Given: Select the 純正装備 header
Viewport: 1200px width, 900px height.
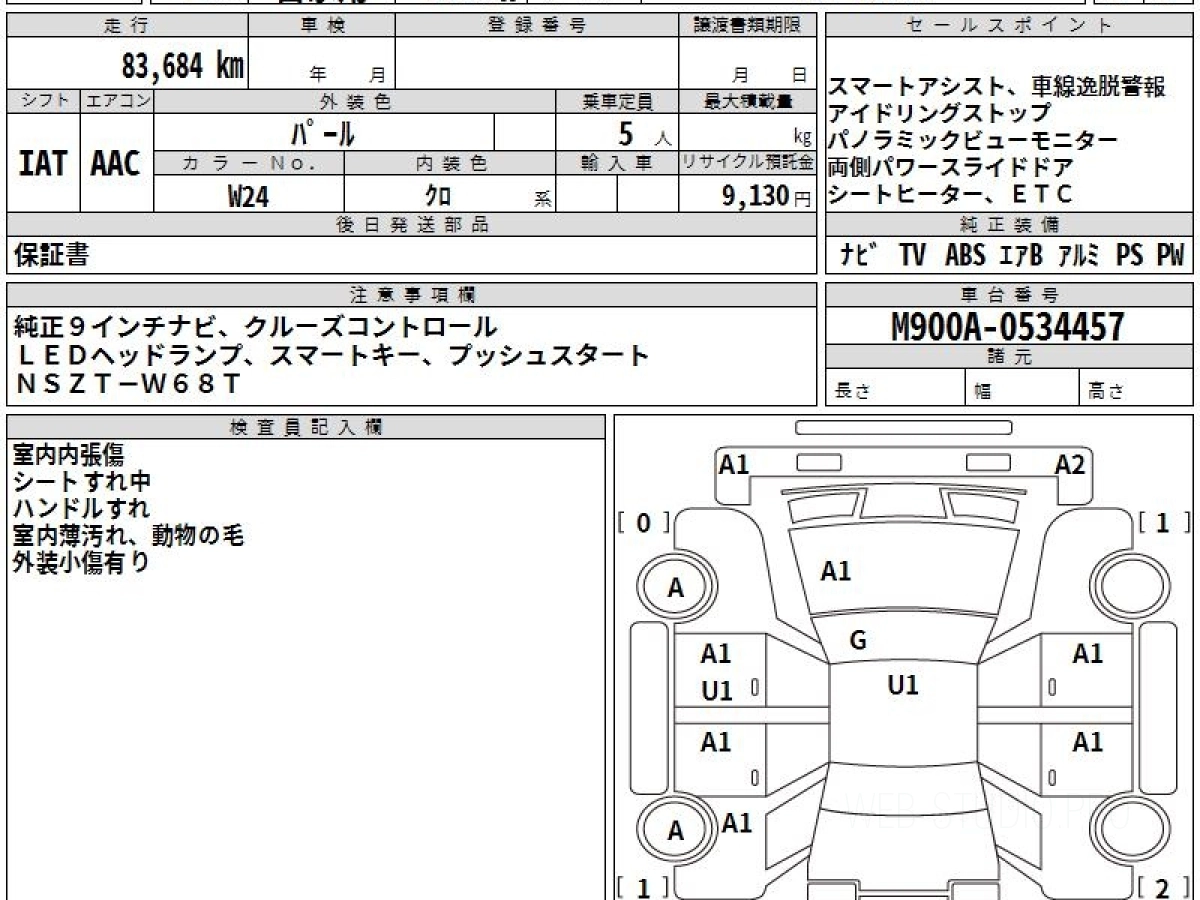Looking at the screenshot, I should [x=1009, y=225].
